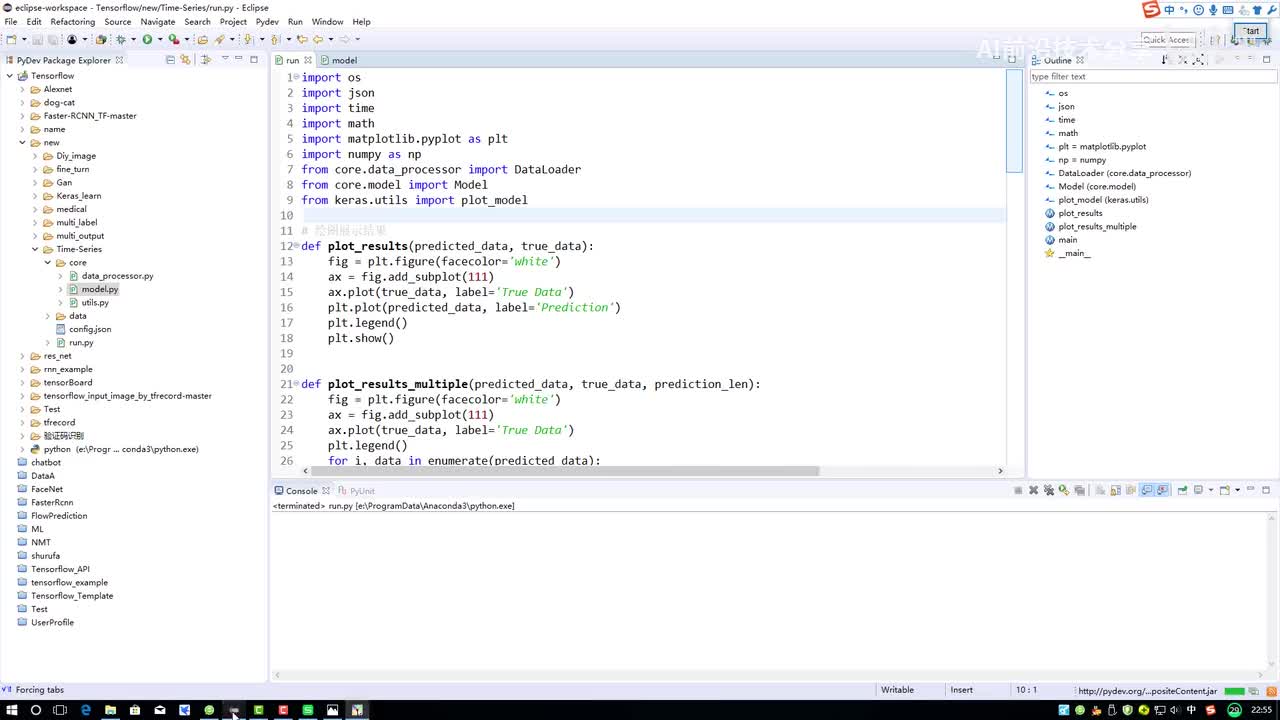Click Remove Launch icon in Console toolbar
Image resolution: width=1280 pixels, height=720 pixels.
tap(1034, 490)
